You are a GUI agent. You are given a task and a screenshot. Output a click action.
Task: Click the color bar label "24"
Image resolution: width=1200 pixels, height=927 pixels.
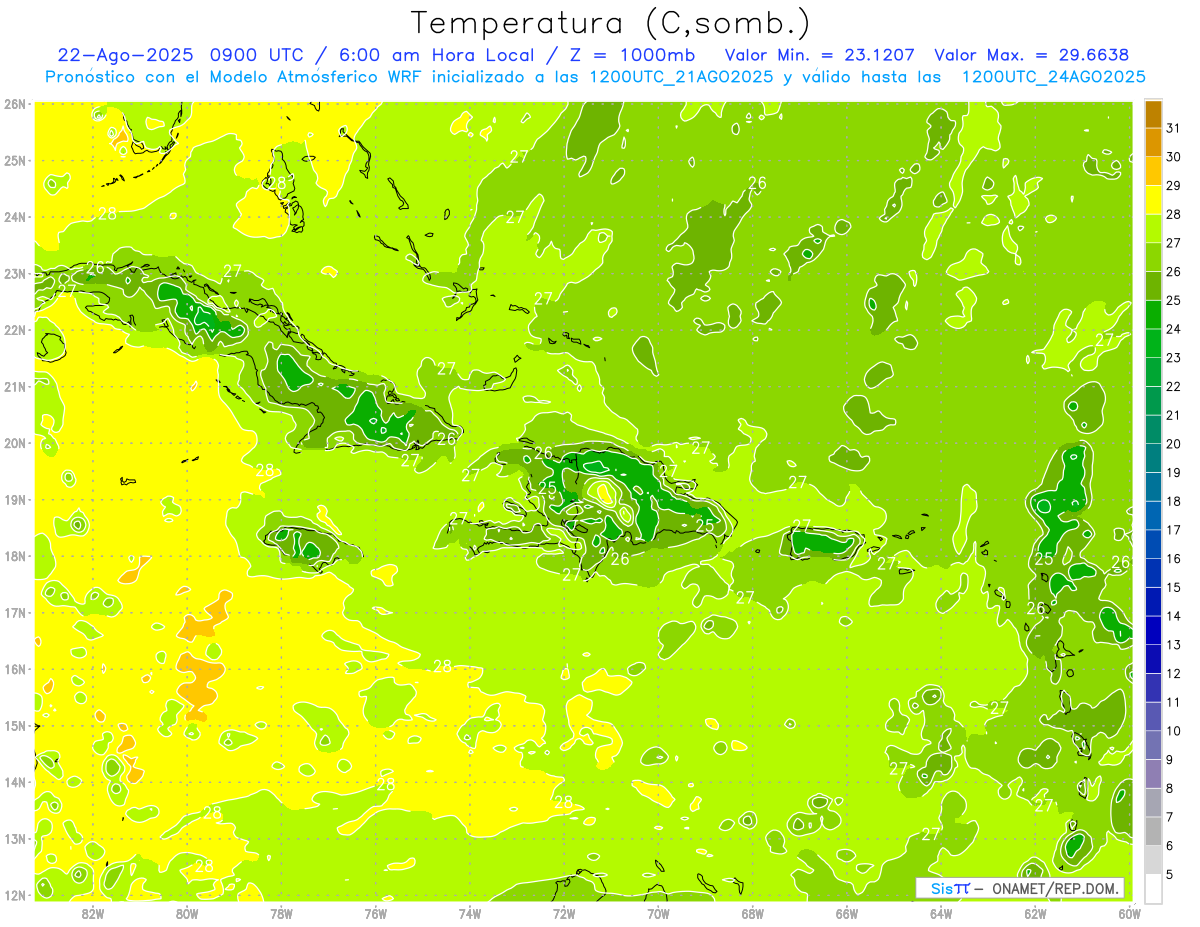(1173, 329)
